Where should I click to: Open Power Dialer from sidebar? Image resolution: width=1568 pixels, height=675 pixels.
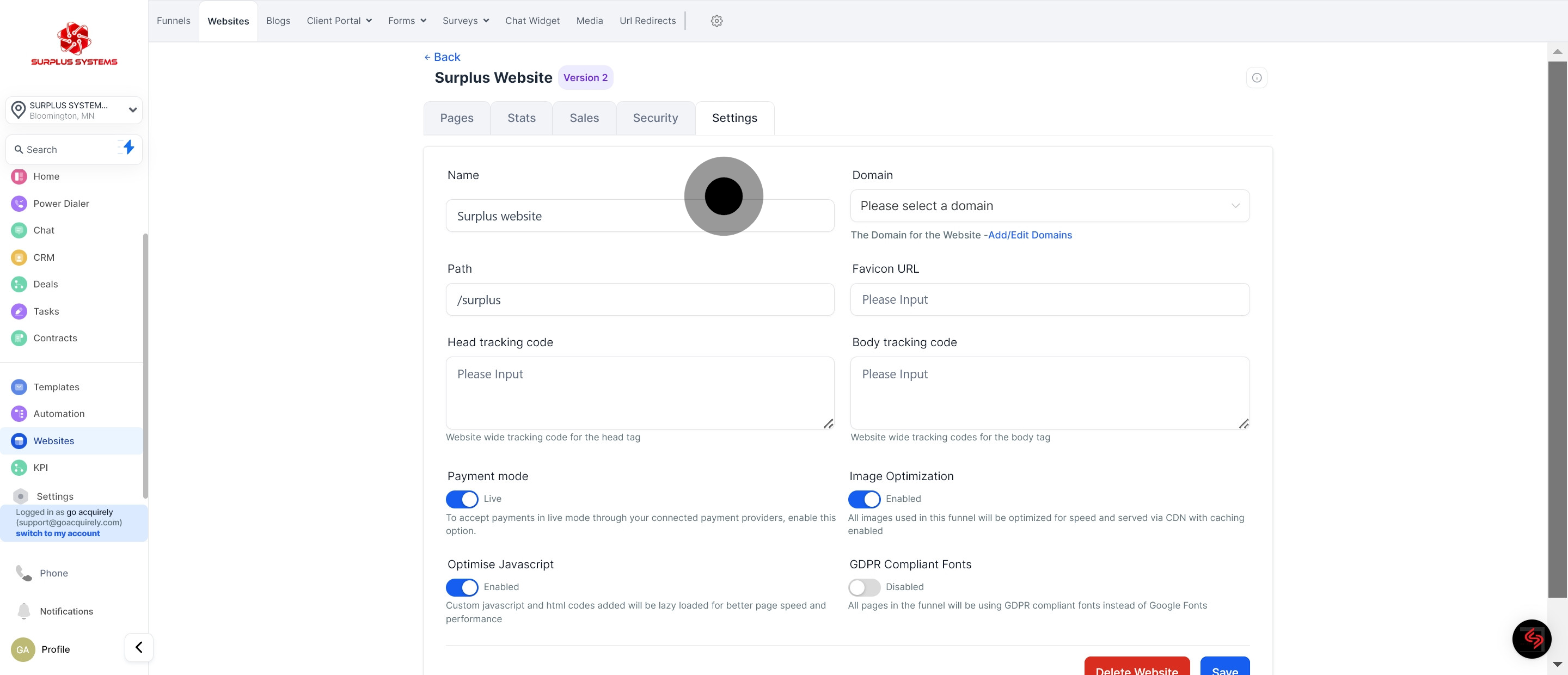point(61,203)
